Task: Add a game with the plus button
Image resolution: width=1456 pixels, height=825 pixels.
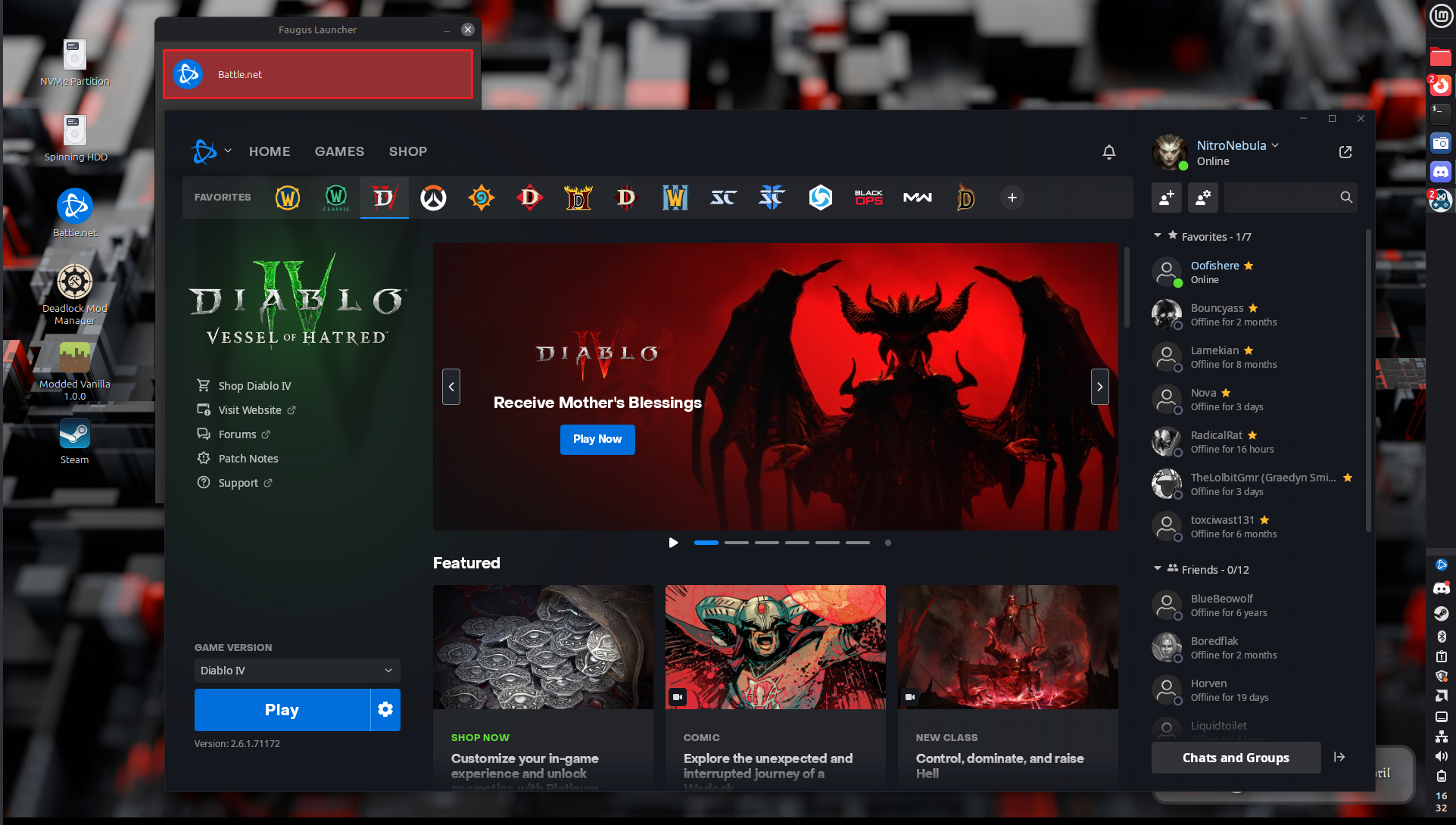Action: [1012, 198]
